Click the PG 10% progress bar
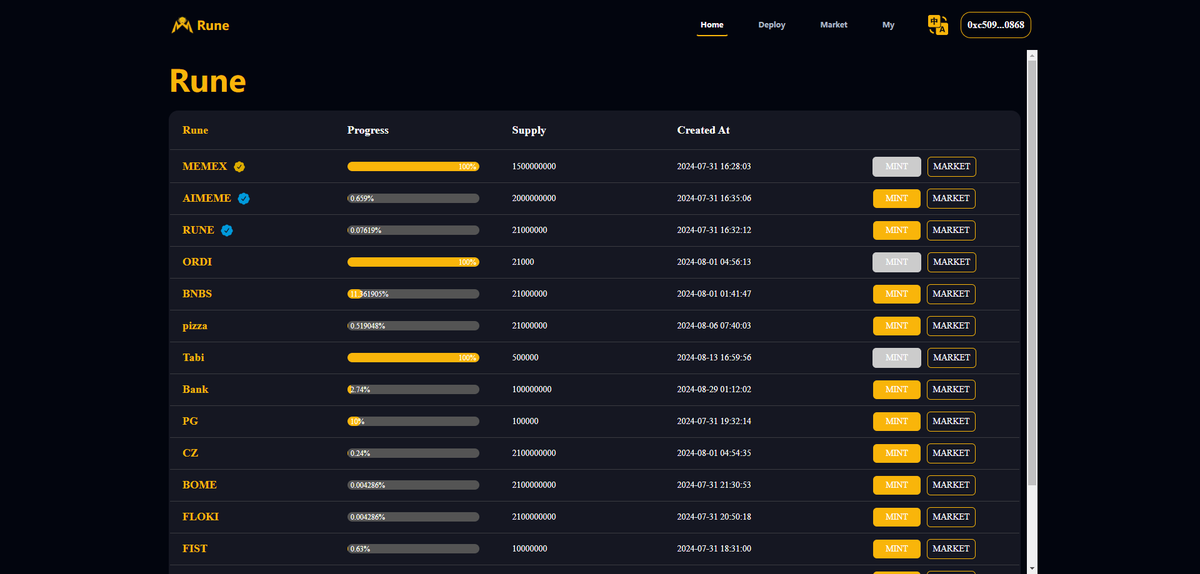1200x574 pixels. coord(413,421)
